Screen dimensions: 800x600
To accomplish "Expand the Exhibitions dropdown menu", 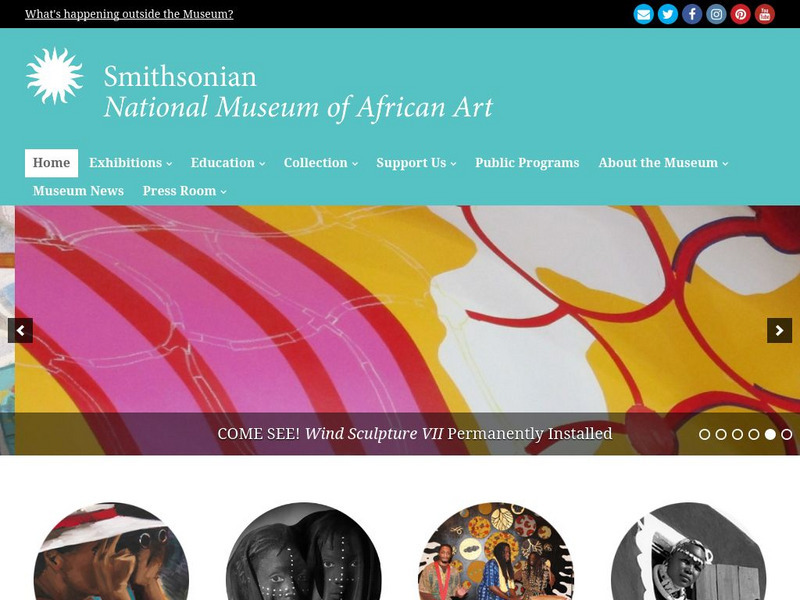I will point(130,163).
